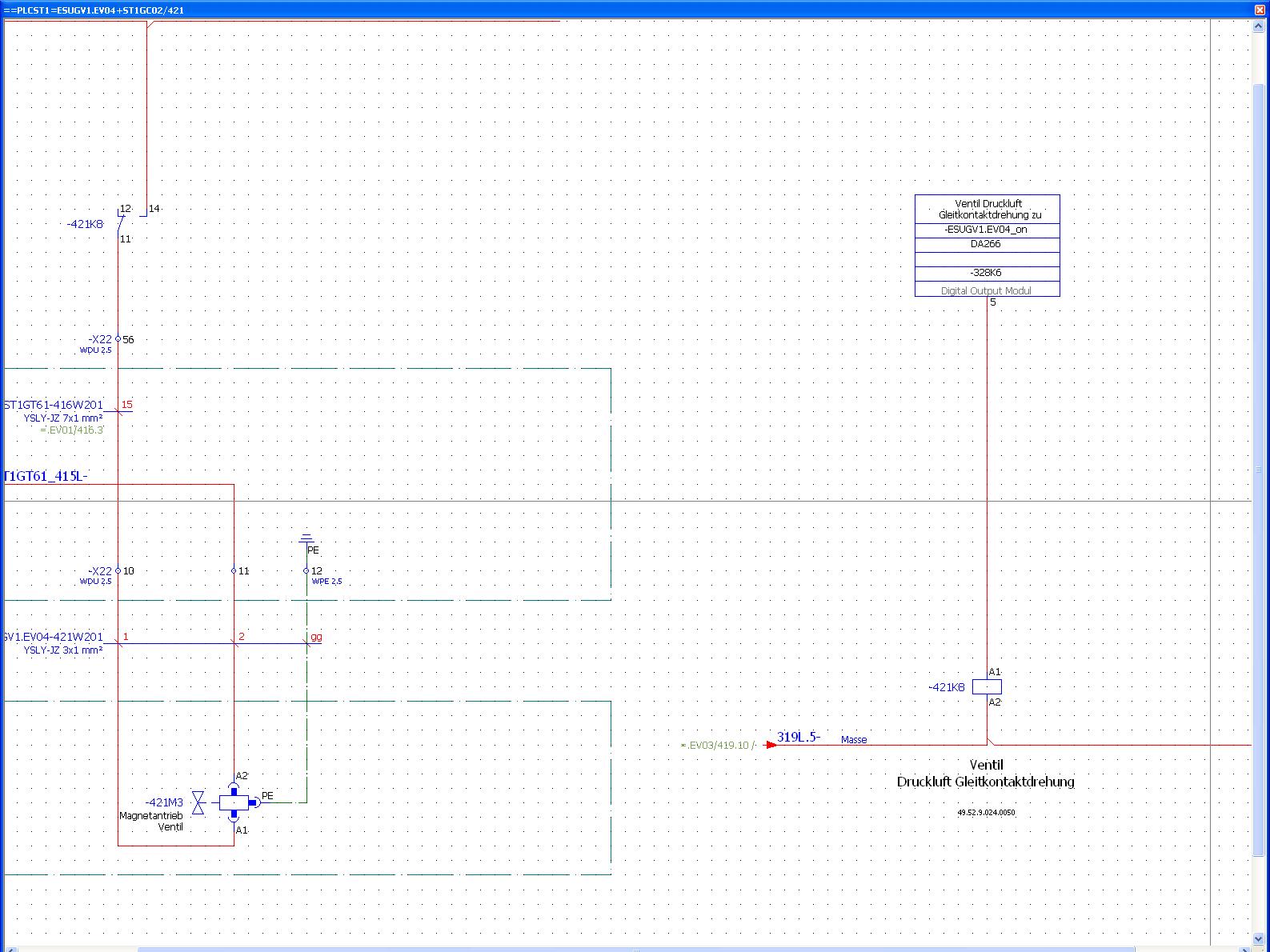
Task: Select the -421K8 changeover contact symbol
Action: [x=131, y=222]
